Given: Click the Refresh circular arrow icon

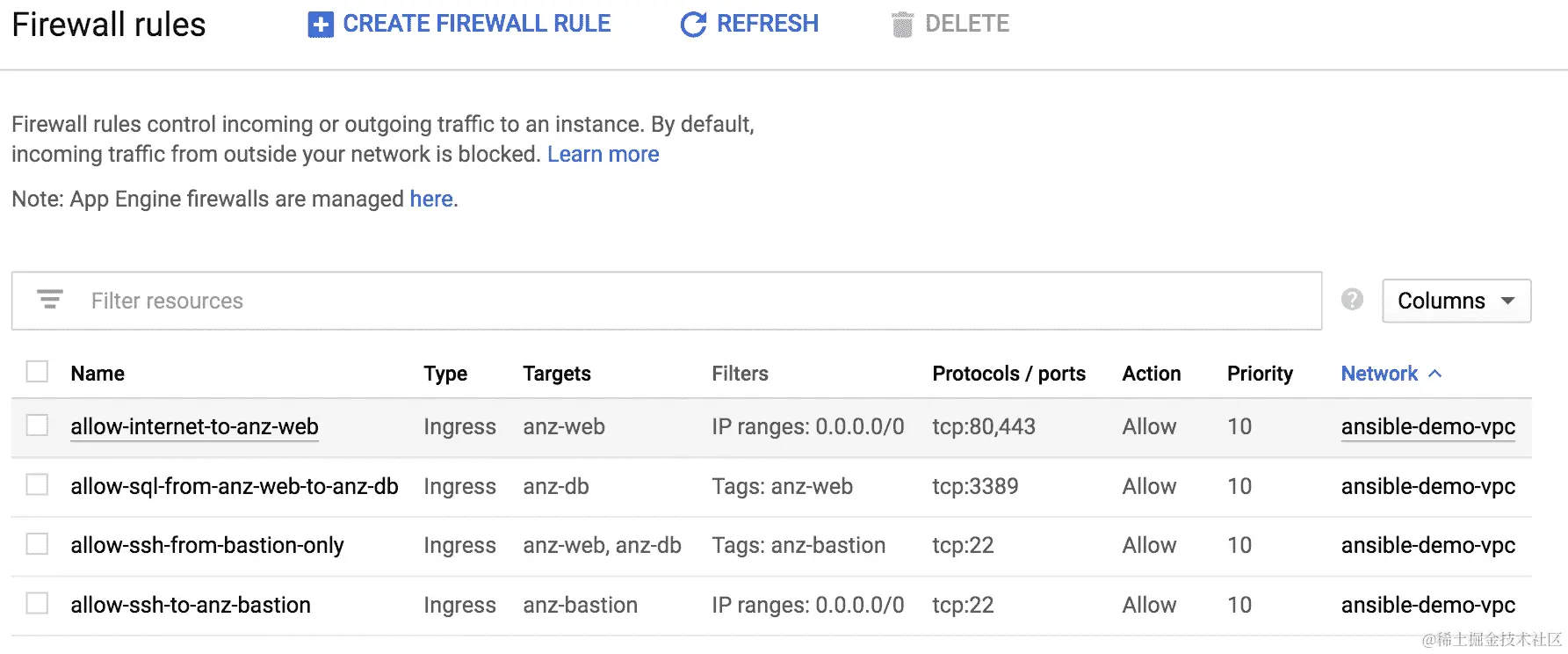Looking at the screenshot, I should tap(693, 25).
